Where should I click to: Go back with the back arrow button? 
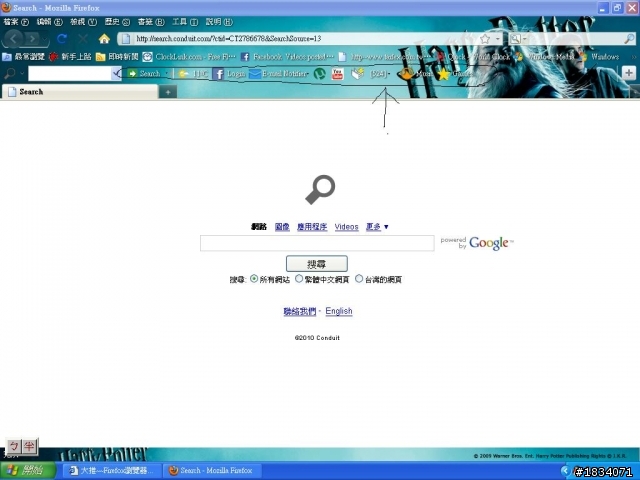click(x=13, y=39)
